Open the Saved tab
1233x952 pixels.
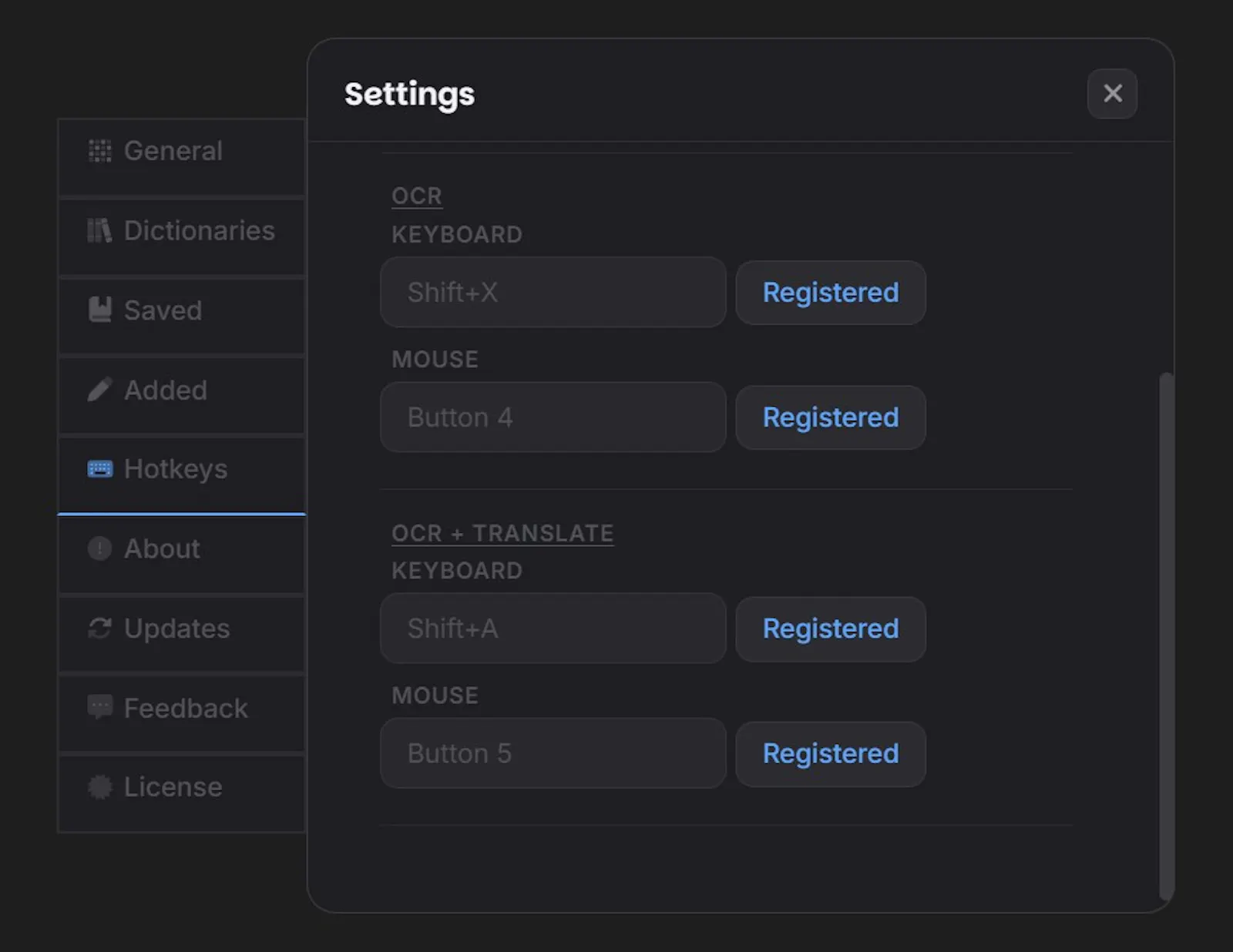(182, 317)
